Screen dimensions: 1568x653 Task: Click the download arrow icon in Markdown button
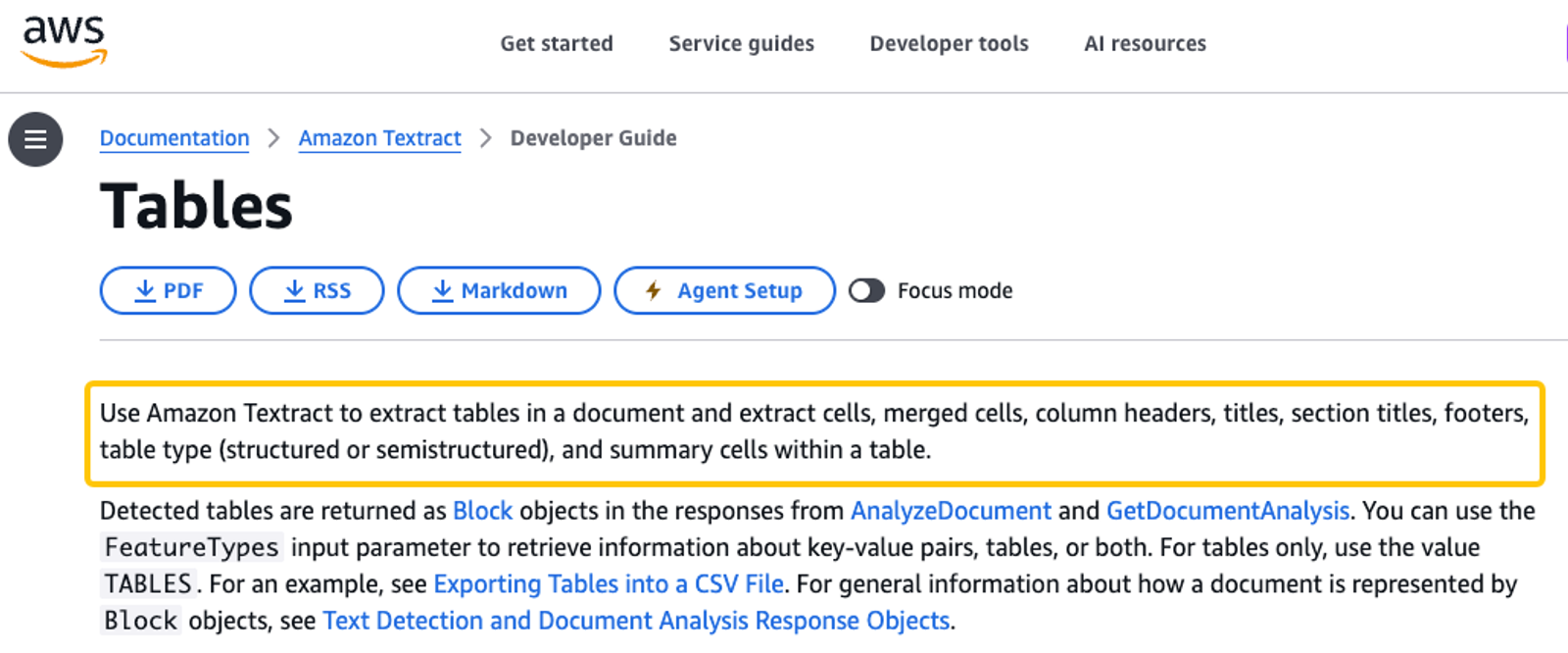coord(443,290)
